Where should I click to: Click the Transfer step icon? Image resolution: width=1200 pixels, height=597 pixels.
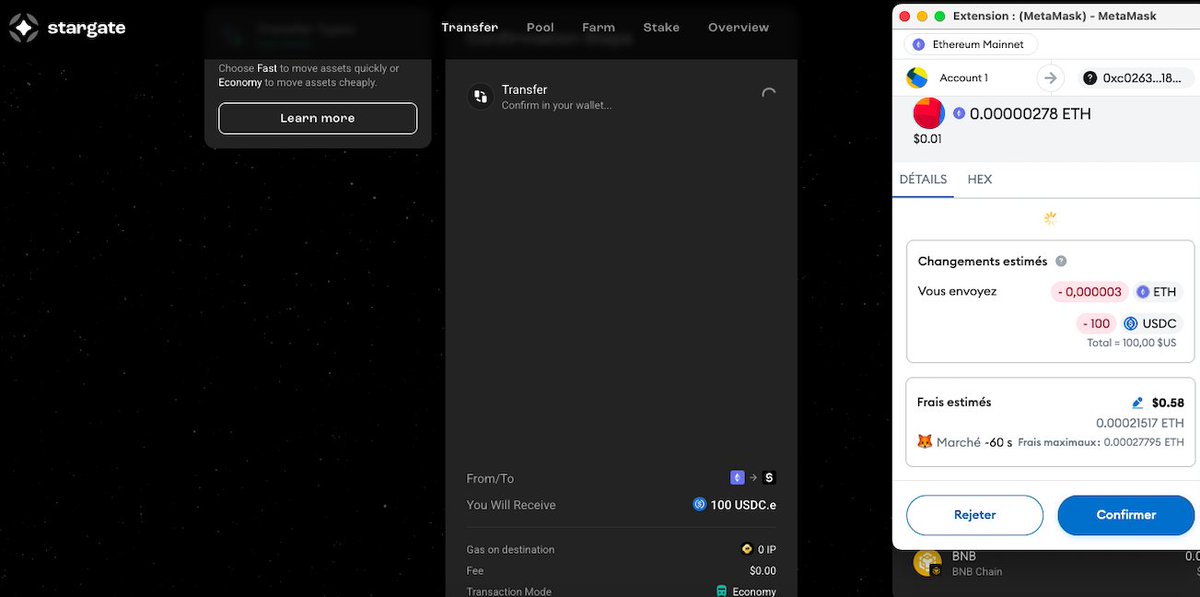click(481, 96)
